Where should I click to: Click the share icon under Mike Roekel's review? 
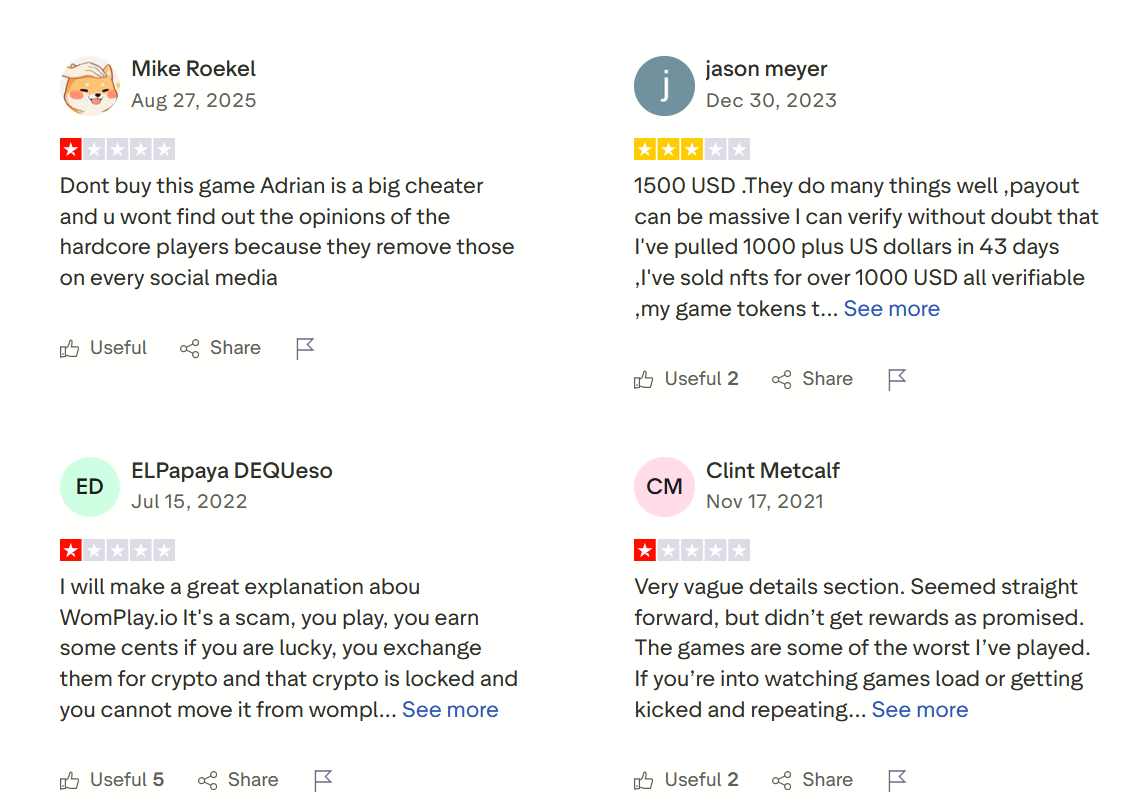(189, 349)
